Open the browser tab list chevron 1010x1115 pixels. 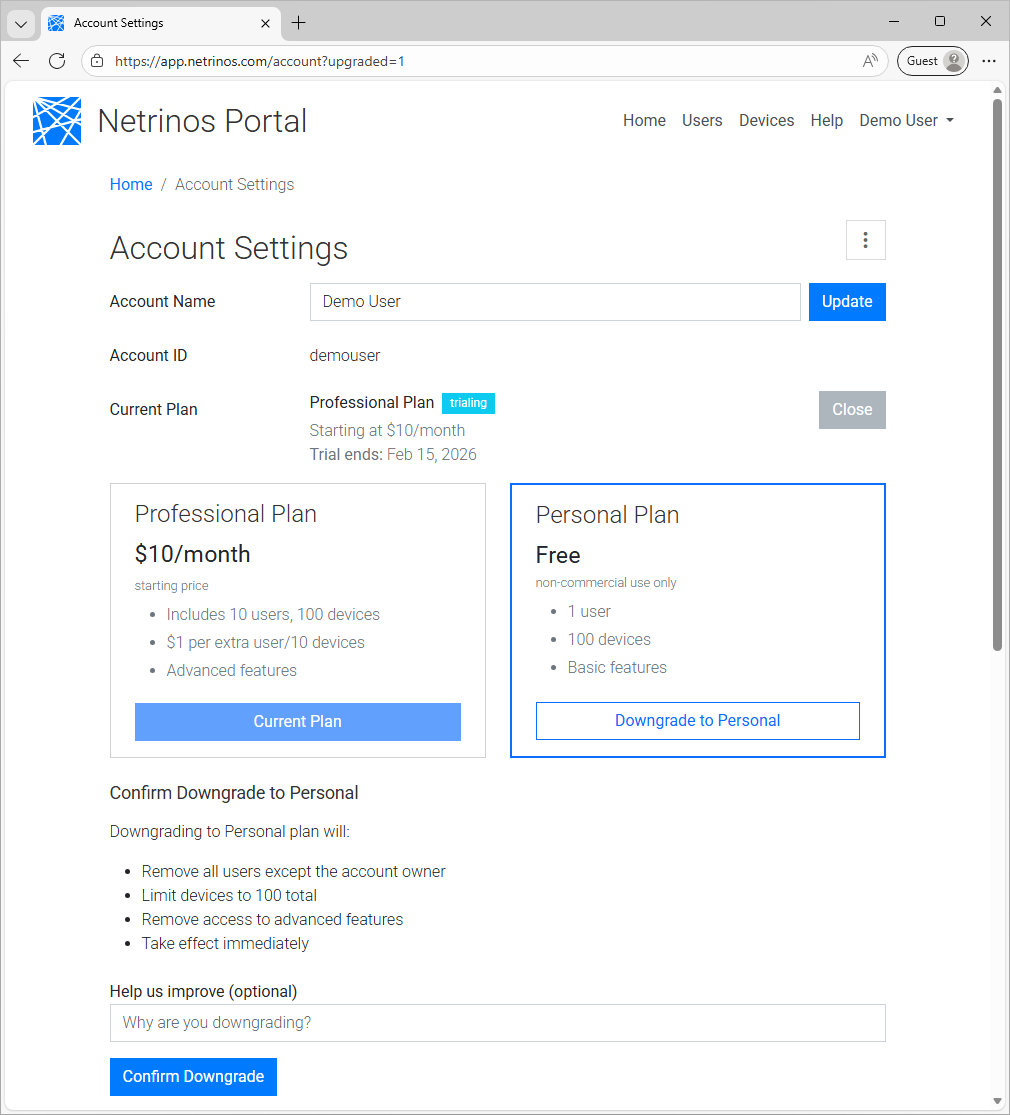pos(21,23)
